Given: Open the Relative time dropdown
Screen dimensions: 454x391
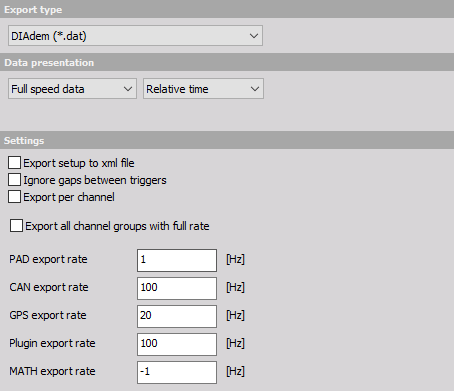Looking at the screenshot, I should coord(203,89).
